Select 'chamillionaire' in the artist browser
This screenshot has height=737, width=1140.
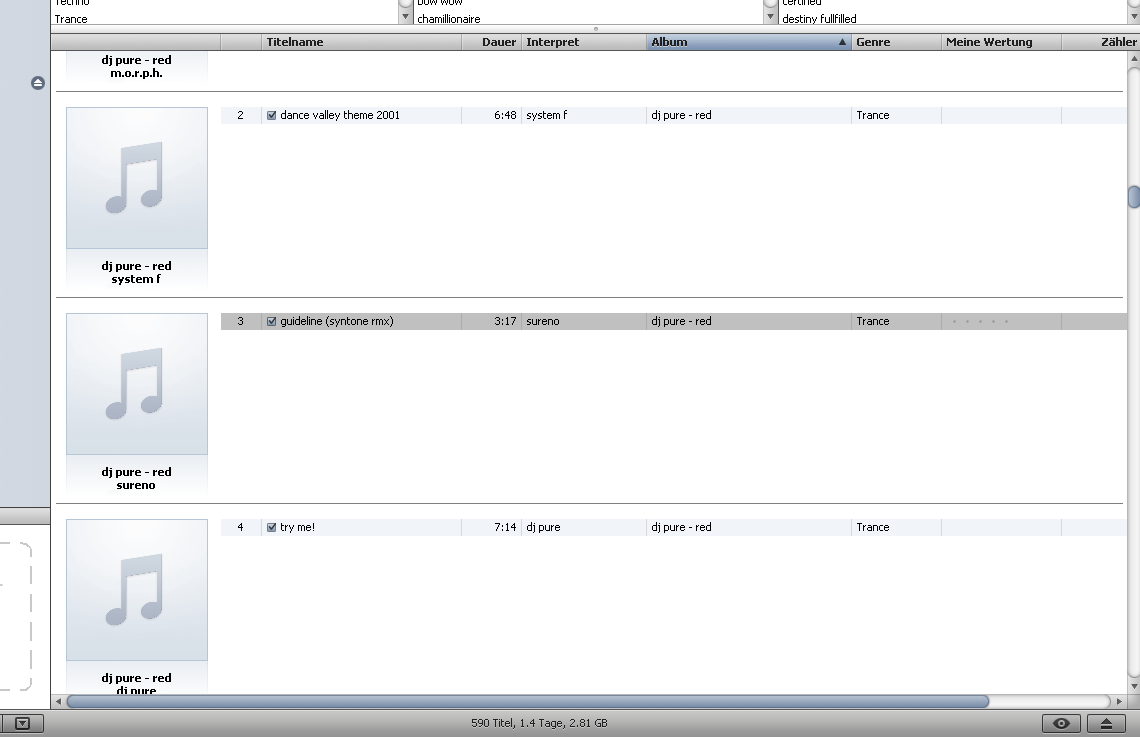click(448, 19)
